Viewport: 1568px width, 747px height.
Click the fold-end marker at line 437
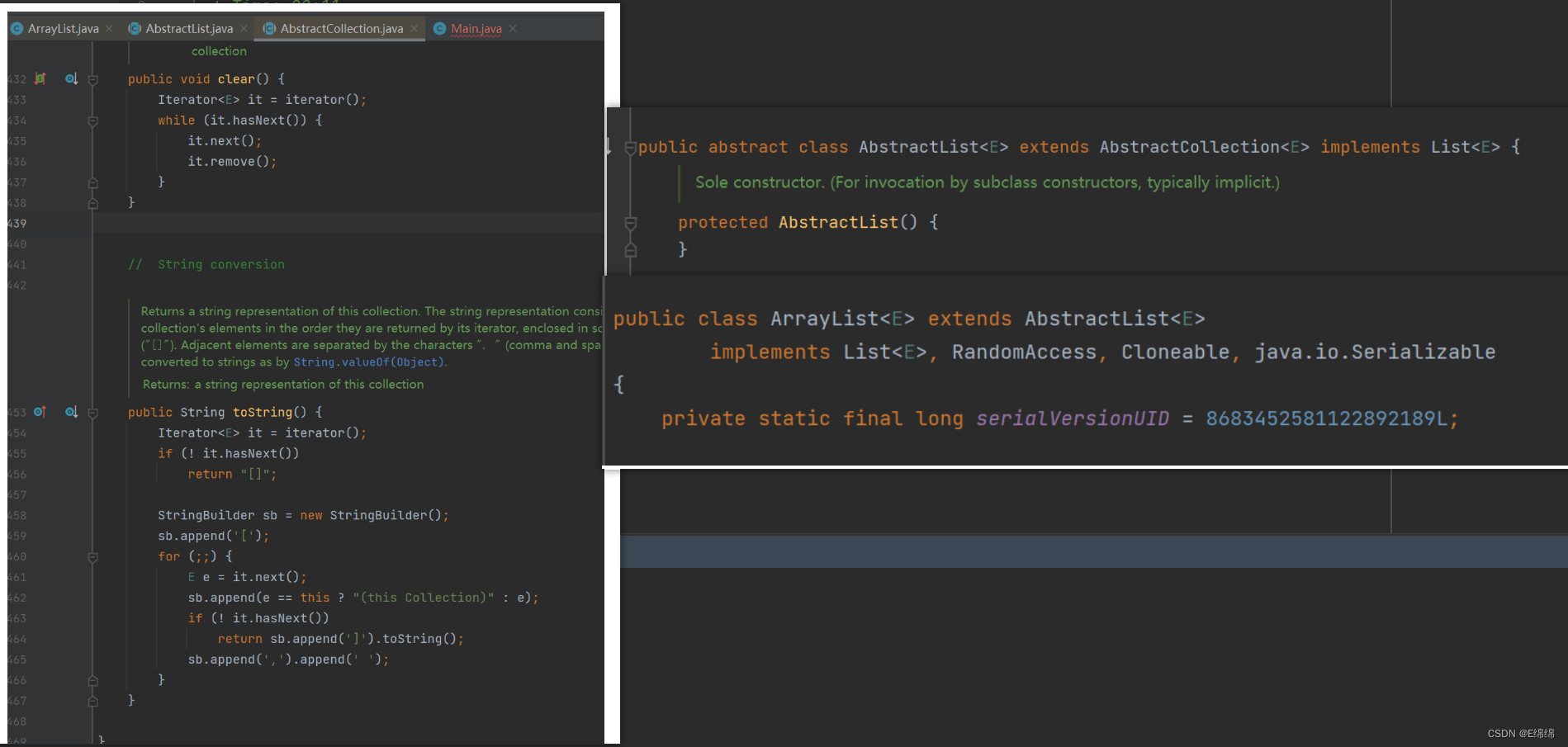pos(92,182)
